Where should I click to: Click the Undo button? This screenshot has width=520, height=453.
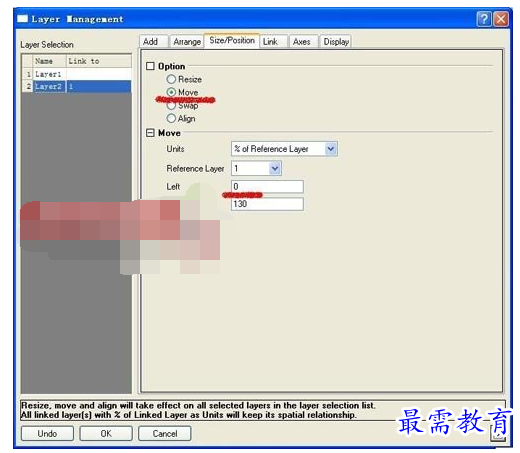pos(47,433)
